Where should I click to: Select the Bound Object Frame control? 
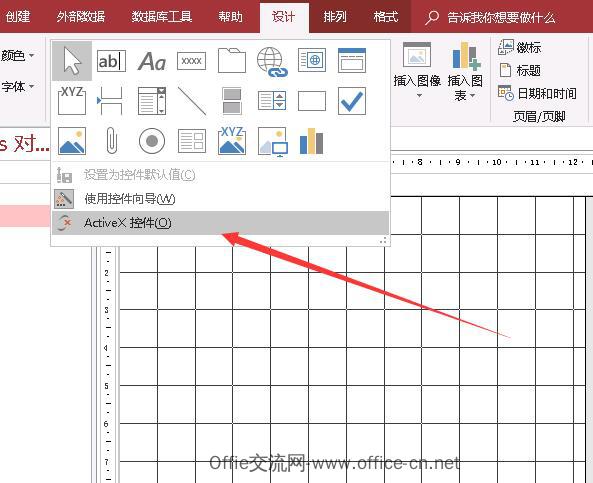tap(232, 141)
